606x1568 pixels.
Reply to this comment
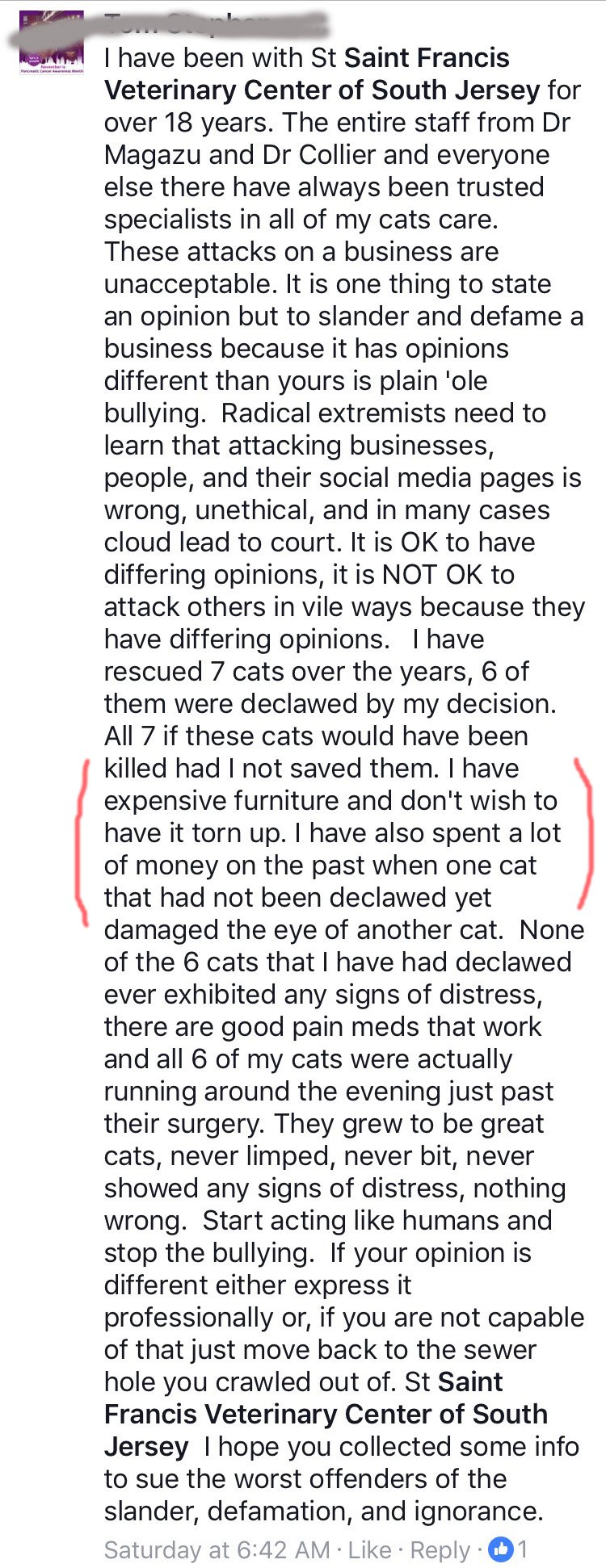click(440, 1549)
